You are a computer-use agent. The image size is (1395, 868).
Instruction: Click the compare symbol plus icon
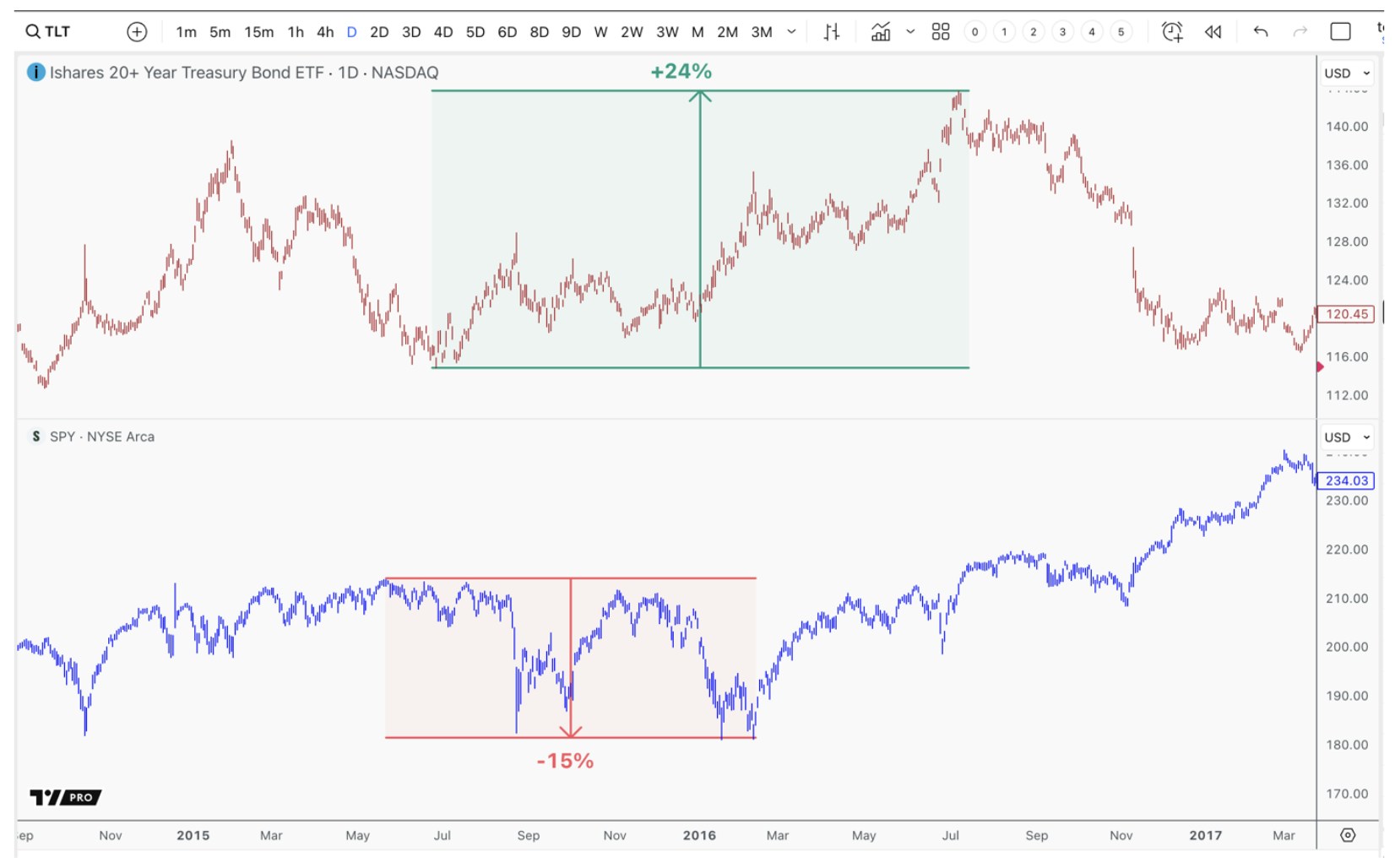click(137, 31)
